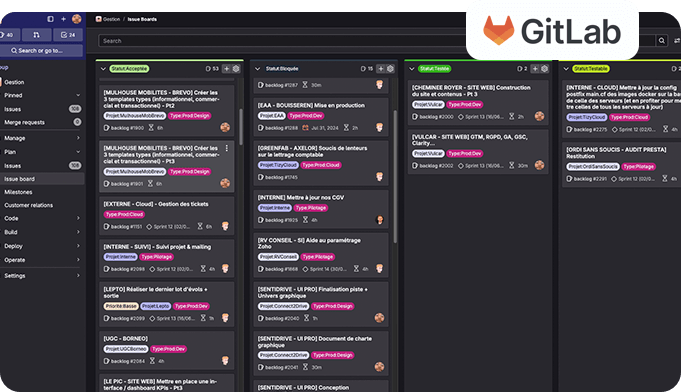Screen dimensions: 681x392
Task: Add new issue to Statut:Bloquée list
Action: [x=380, y=69]
